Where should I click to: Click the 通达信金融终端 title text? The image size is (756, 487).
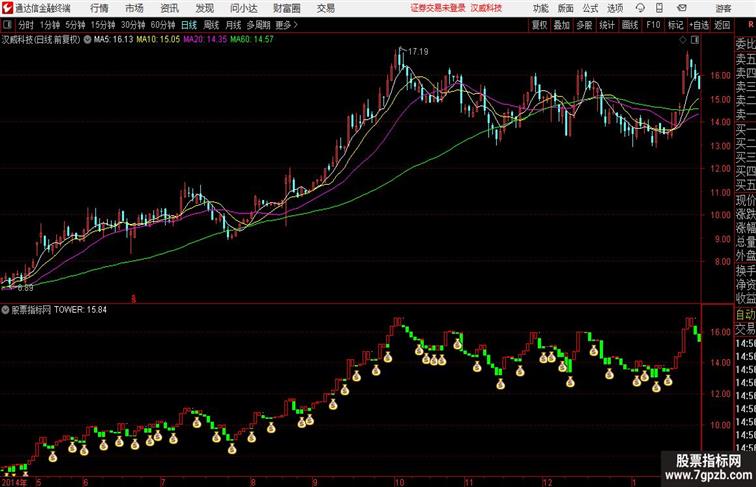pyautogui.click(x=42, y=8)
